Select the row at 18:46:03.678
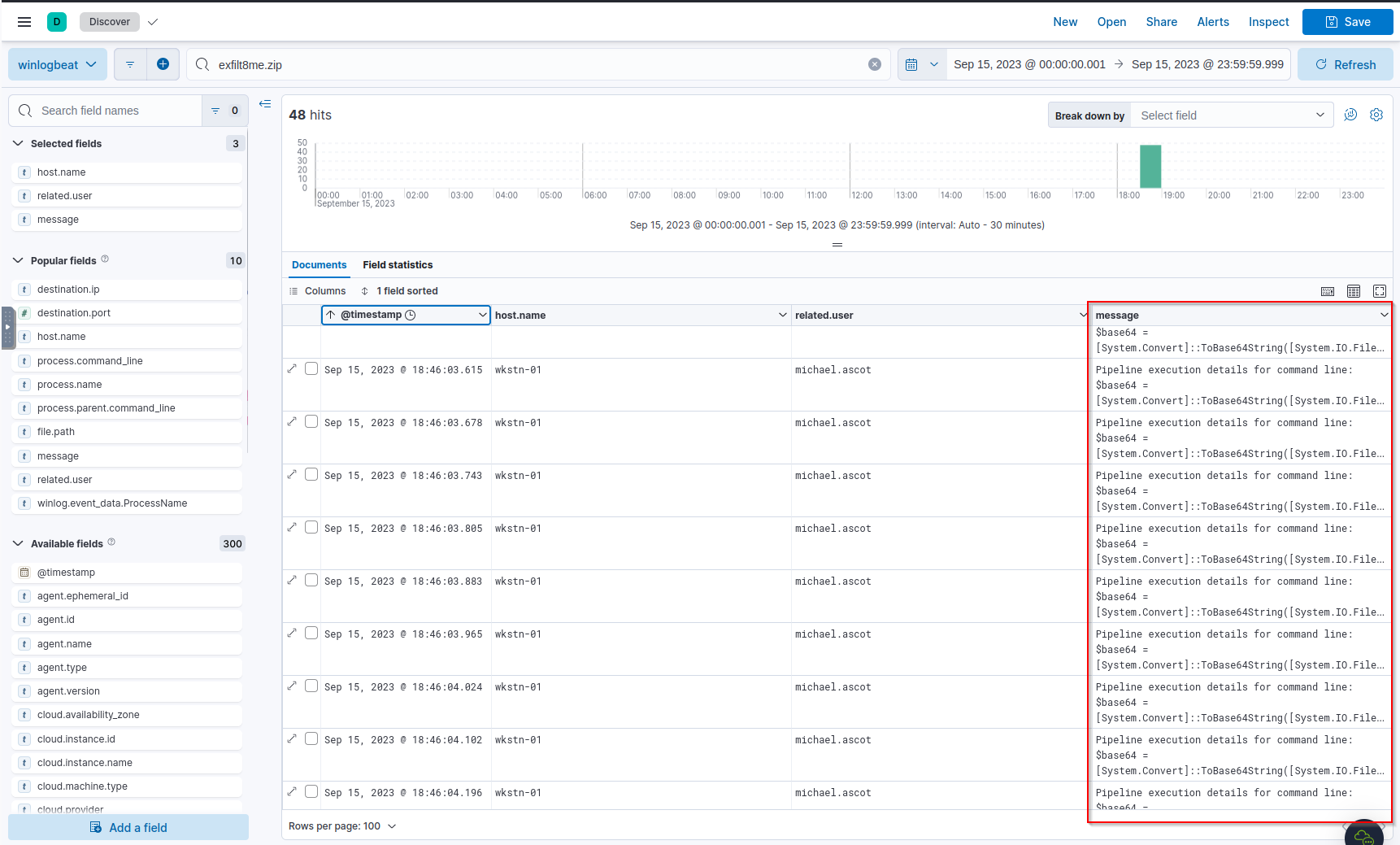 311,422
